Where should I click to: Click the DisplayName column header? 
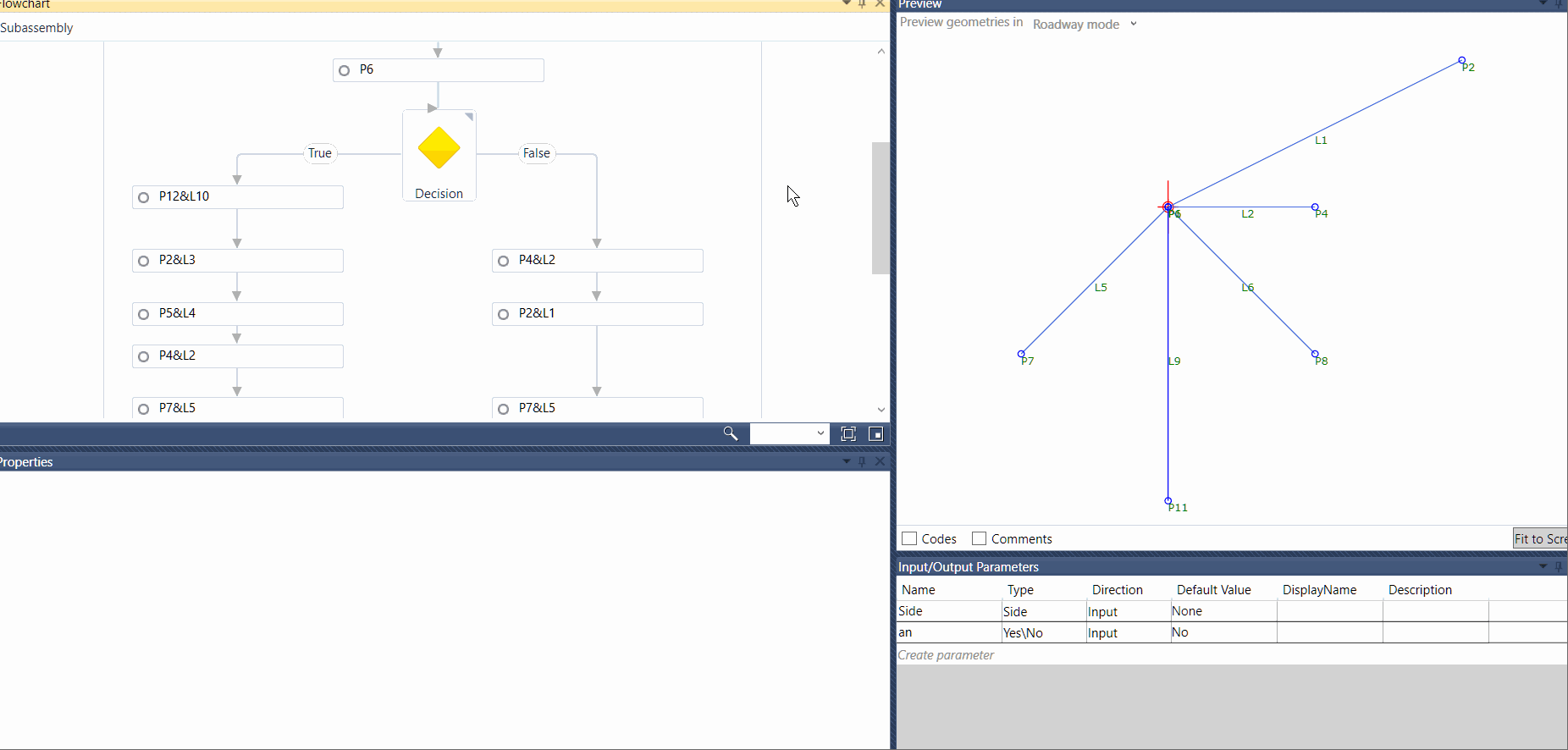click(x=1319, y=590)
